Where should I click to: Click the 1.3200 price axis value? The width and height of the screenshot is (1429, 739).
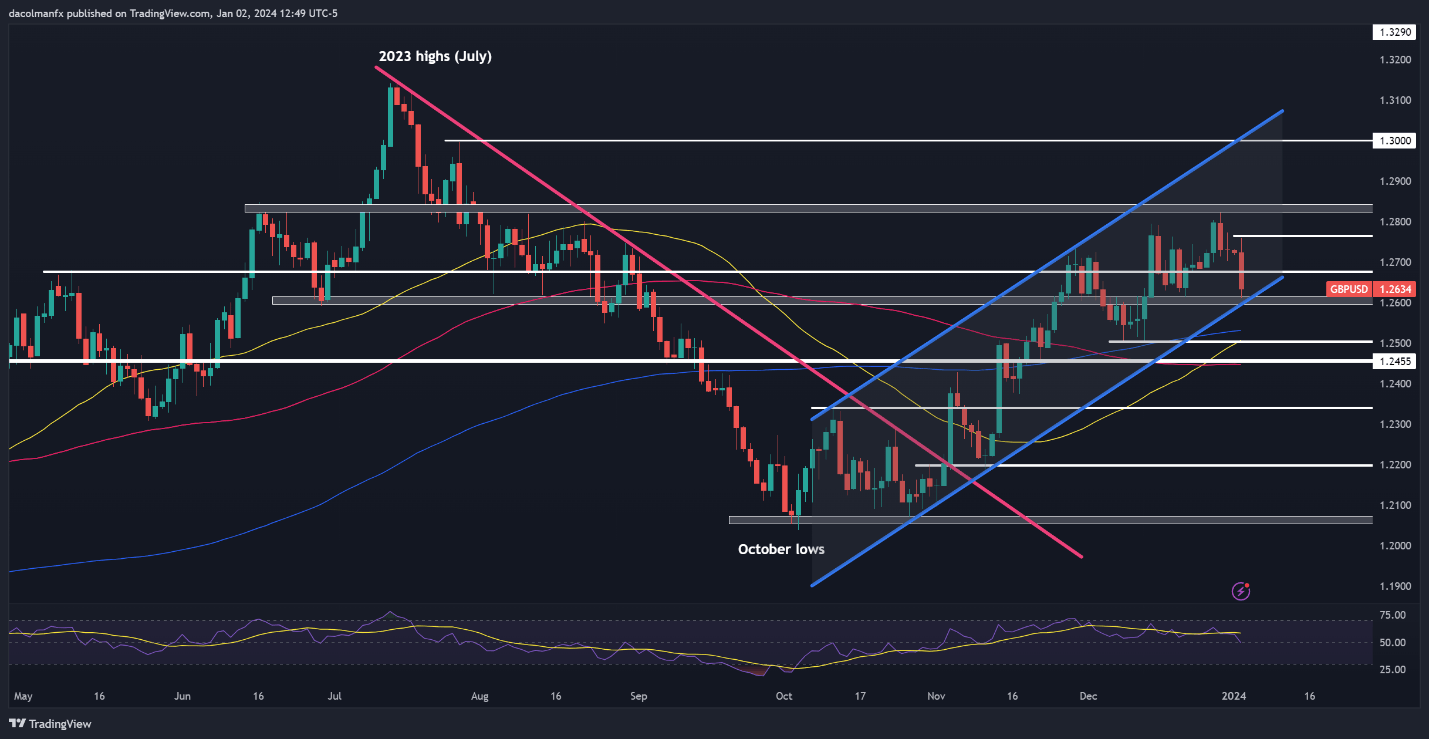pos(1395,60)
